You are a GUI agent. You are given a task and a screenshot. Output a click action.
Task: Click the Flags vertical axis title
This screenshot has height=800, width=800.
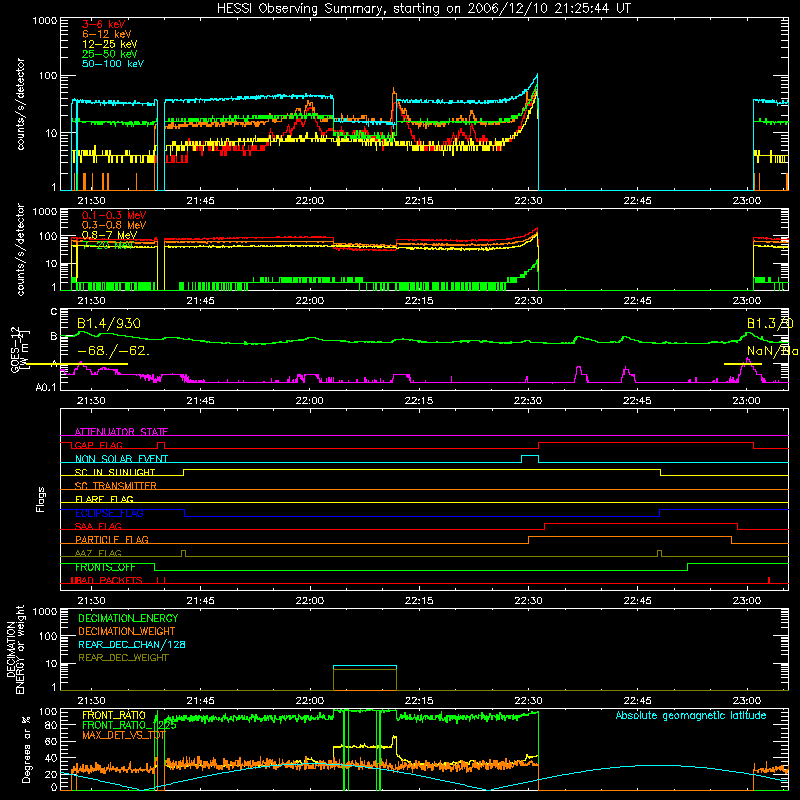coord(41,499)
